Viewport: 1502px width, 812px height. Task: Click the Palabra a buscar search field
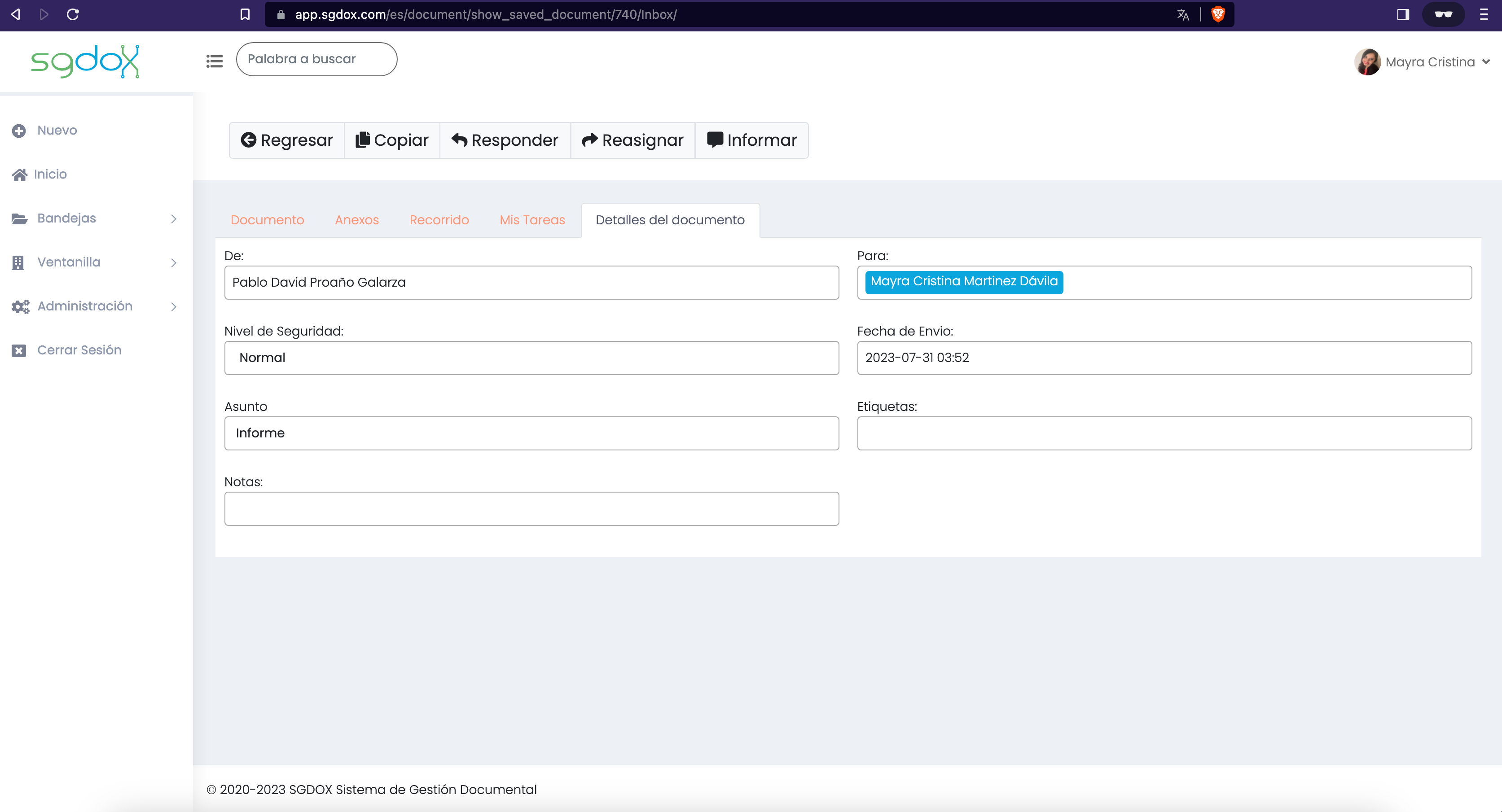pyautogui.click(x=316, y=59)
